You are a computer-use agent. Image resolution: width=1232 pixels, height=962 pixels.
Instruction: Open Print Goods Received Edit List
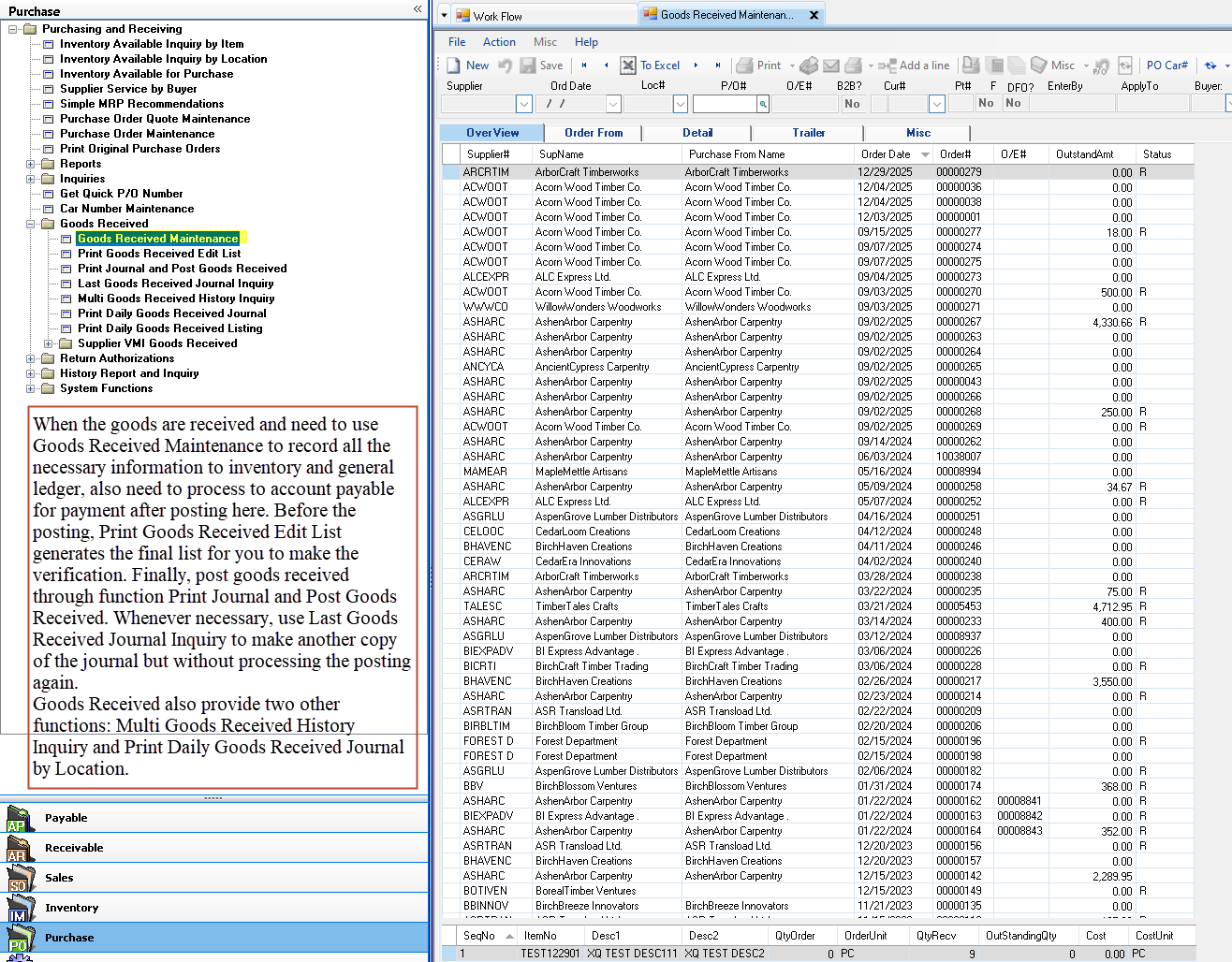tap(159, 254)
